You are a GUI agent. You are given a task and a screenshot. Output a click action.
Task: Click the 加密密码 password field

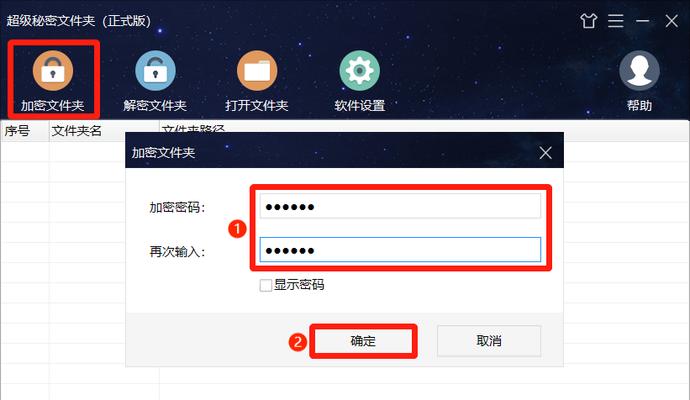click(x=400, y=206)
